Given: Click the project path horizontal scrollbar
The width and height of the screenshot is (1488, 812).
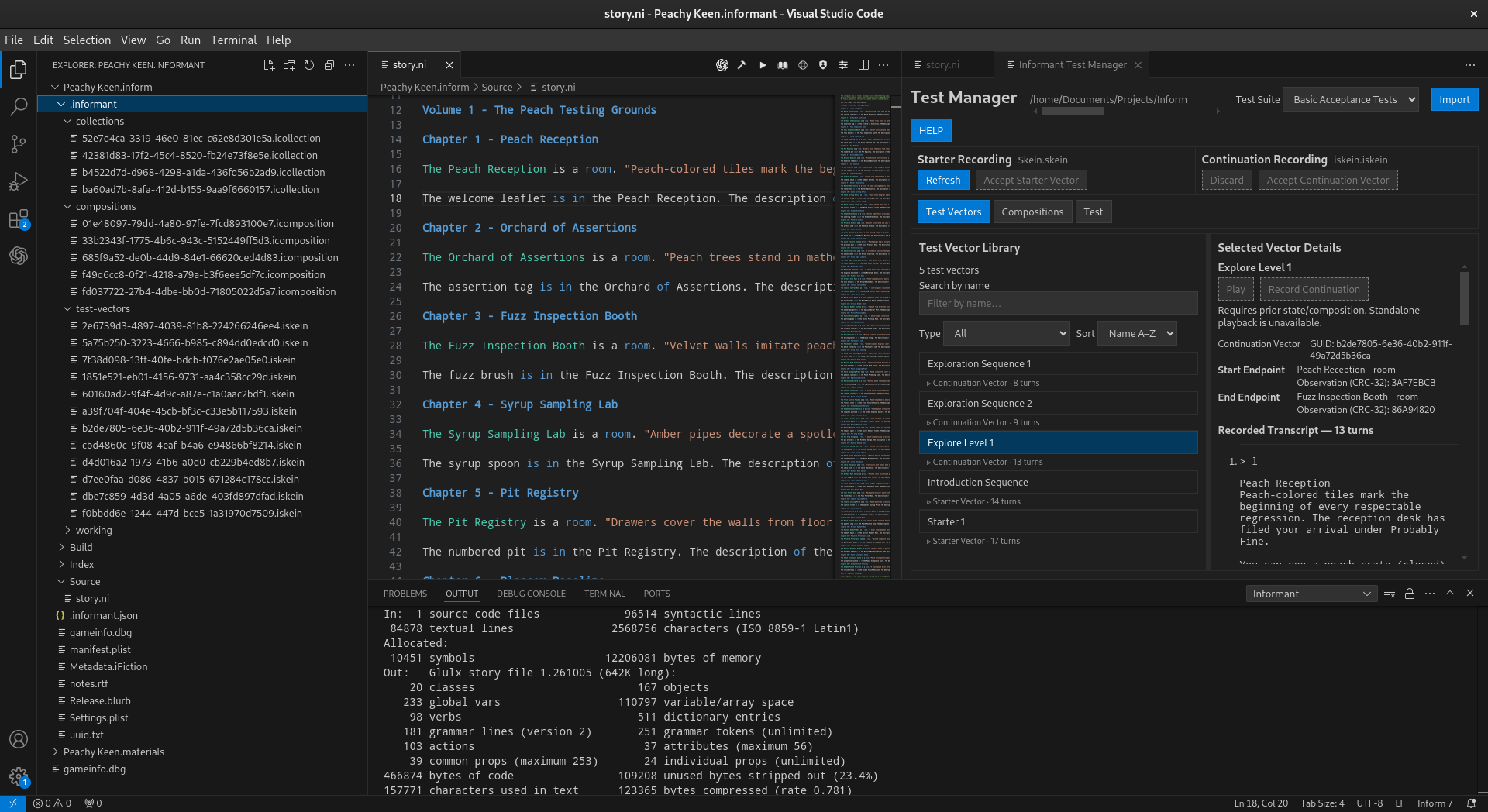Looking at the screenshot, I should pyautogui.click(x=1072, y=112).
